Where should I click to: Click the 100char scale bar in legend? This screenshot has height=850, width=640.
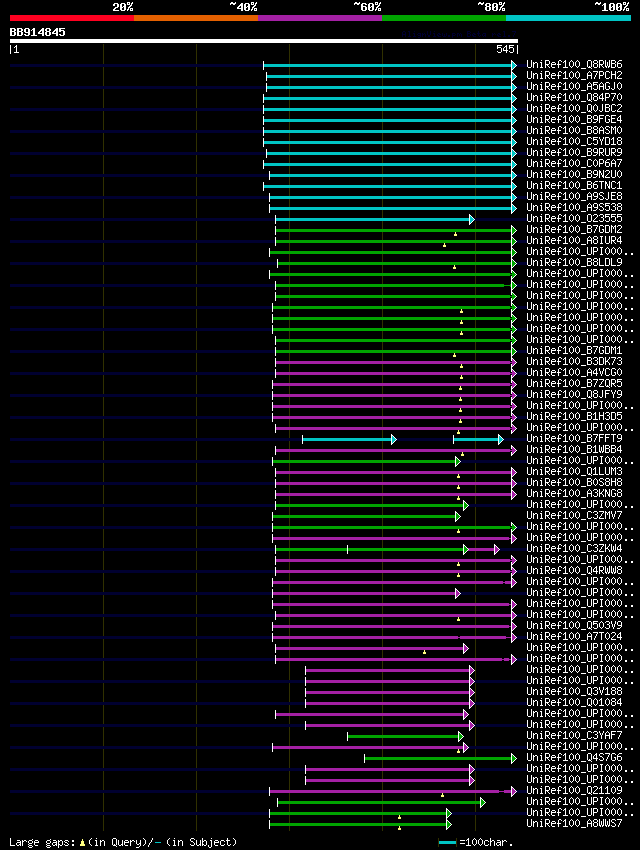click(x=447, y=842)
